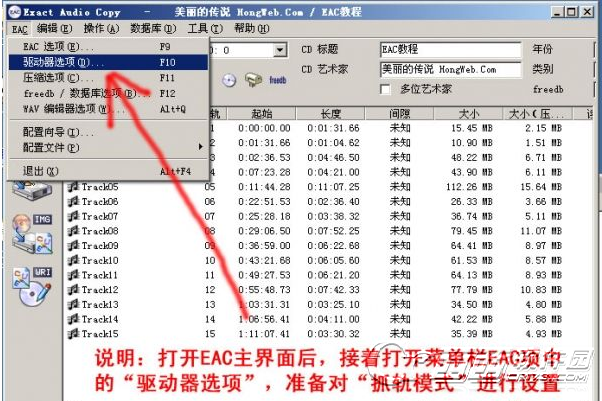Open the 编辑(E) menu
This screenshot has height=401, width=602.
pyautogui.click(x=54, y=29)
